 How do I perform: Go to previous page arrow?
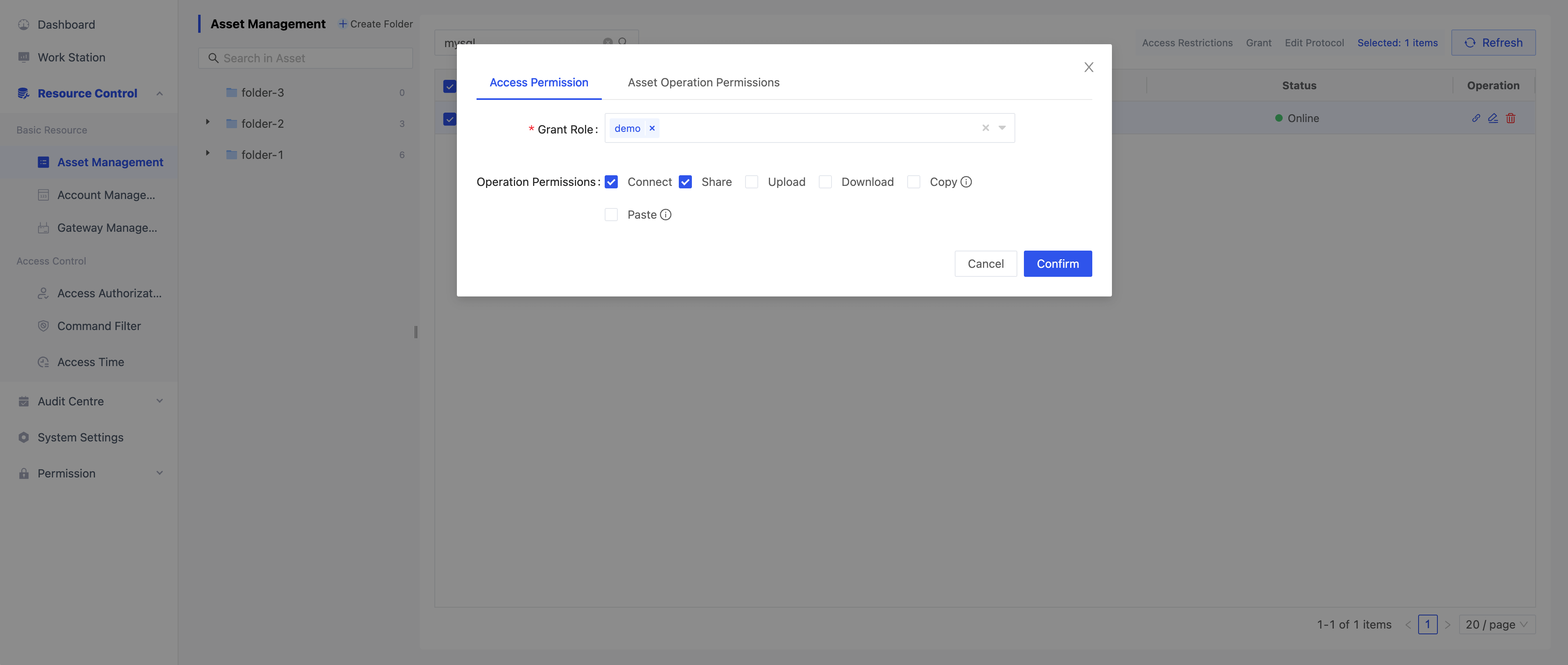[1408, 625]
